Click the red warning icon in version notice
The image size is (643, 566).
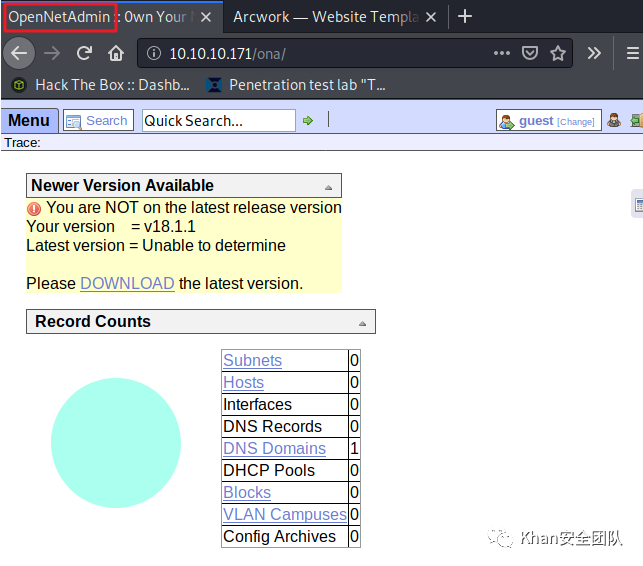coord(34,208)
